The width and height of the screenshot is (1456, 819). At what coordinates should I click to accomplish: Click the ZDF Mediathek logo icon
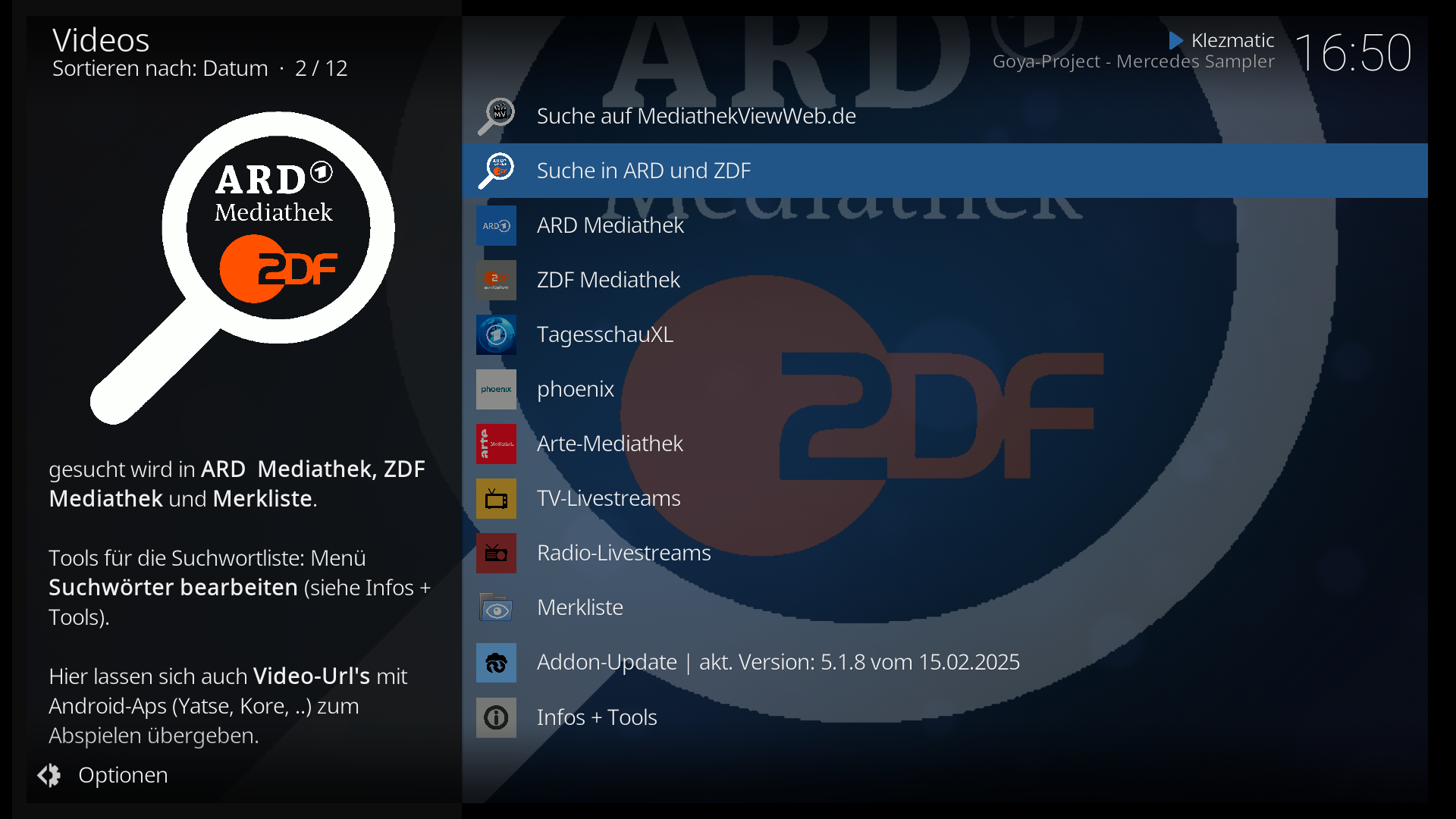point(496,280)
